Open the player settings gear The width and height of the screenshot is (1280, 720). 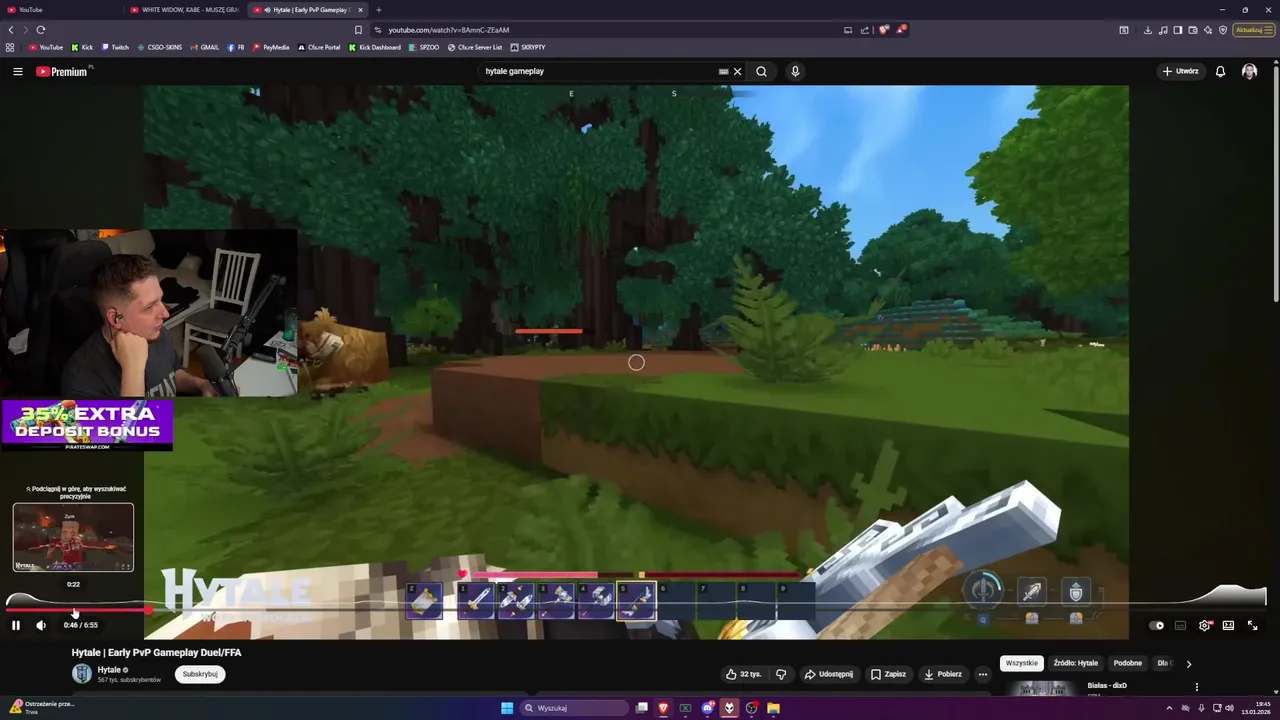coord(1204,625)
